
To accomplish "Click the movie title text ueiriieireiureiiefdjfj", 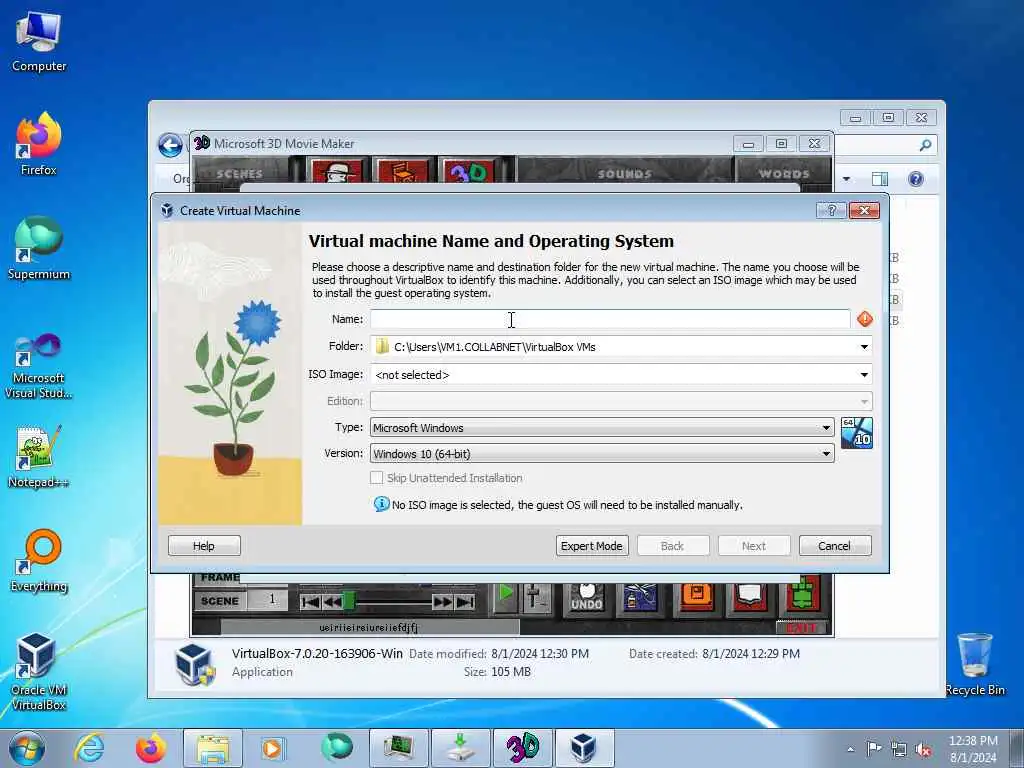I will coord(368,628).
